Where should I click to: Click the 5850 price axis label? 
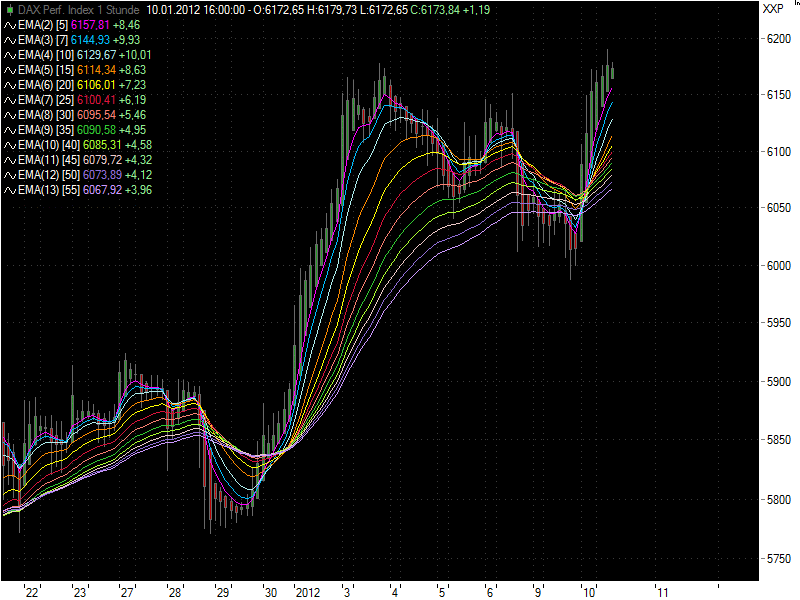[x=779, y=440]
